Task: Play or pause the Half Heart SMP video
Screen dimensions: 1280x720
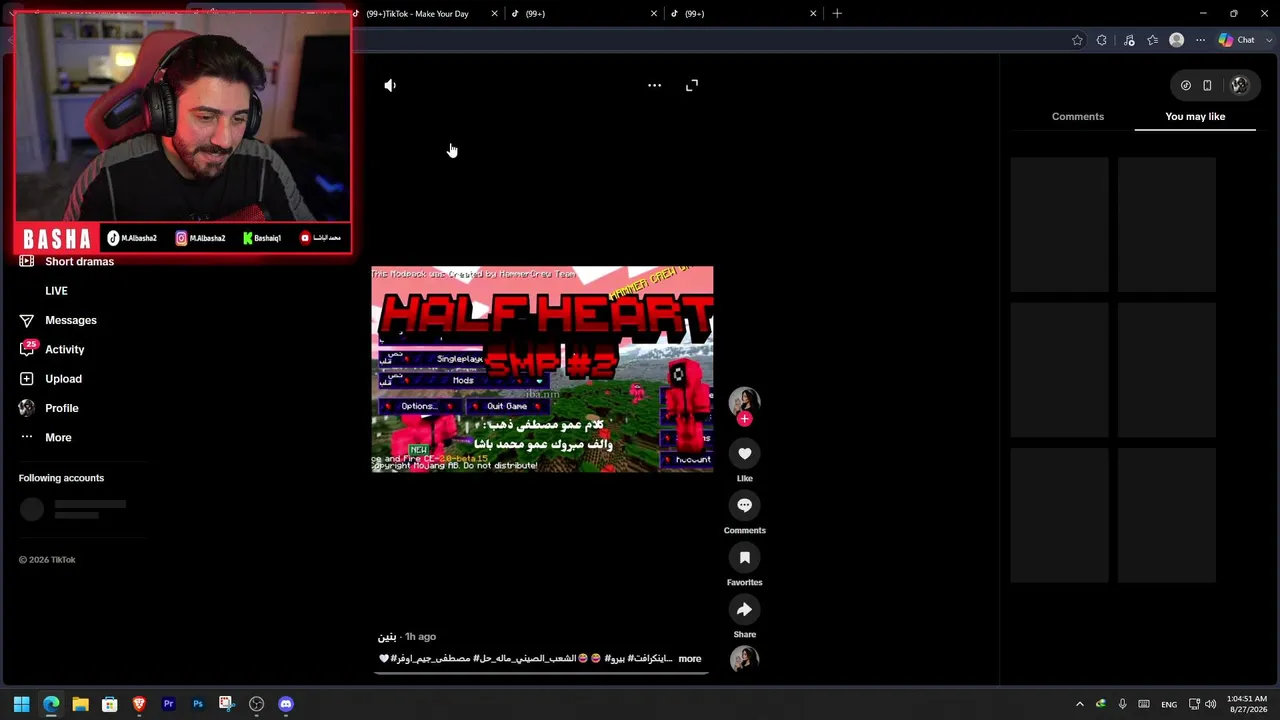Action: point(542,369)
